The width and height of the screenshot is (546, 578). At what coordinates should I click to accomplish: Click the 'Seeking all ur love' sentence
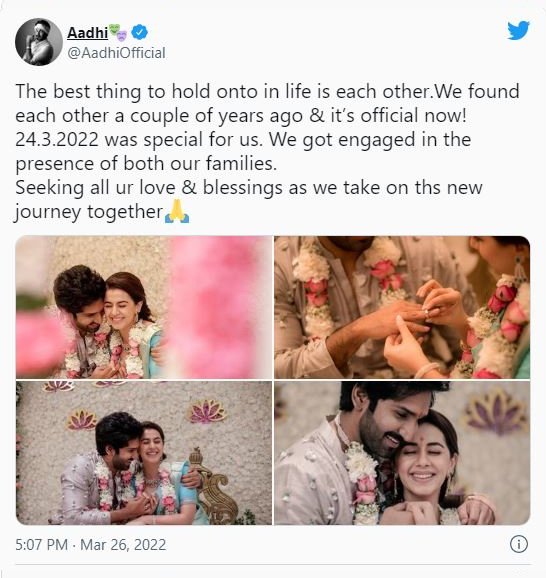click(x=249, y=188)
